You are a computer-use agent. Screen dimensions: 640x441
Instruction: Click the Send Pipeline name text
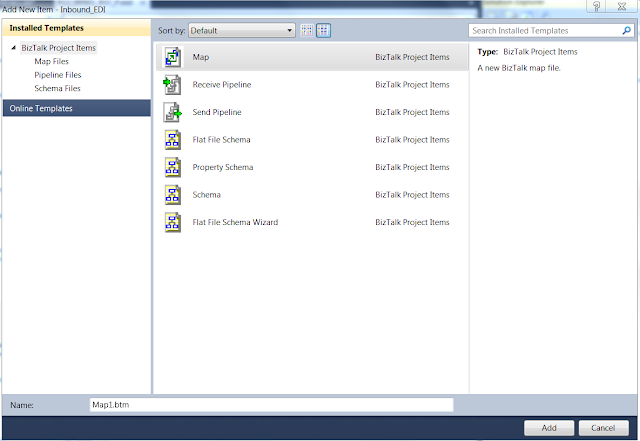tap(217, 112)
